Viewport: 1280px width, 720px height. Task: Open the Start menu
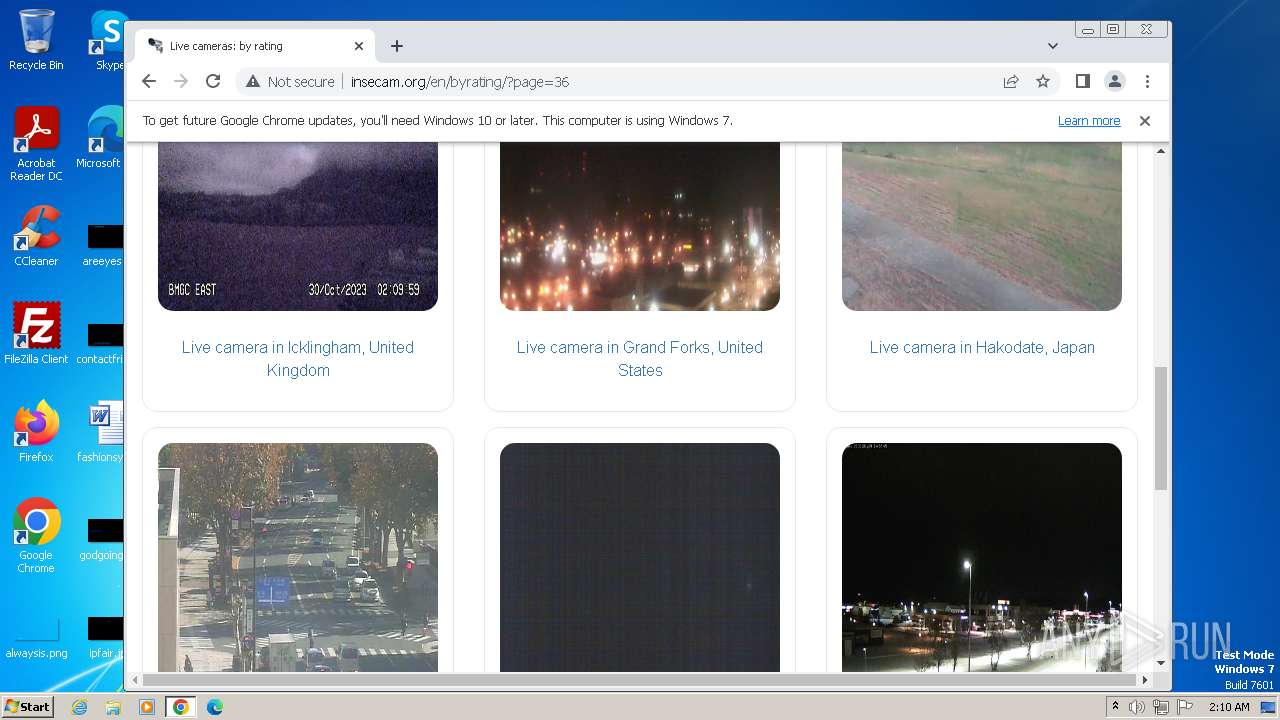[27, 707]
